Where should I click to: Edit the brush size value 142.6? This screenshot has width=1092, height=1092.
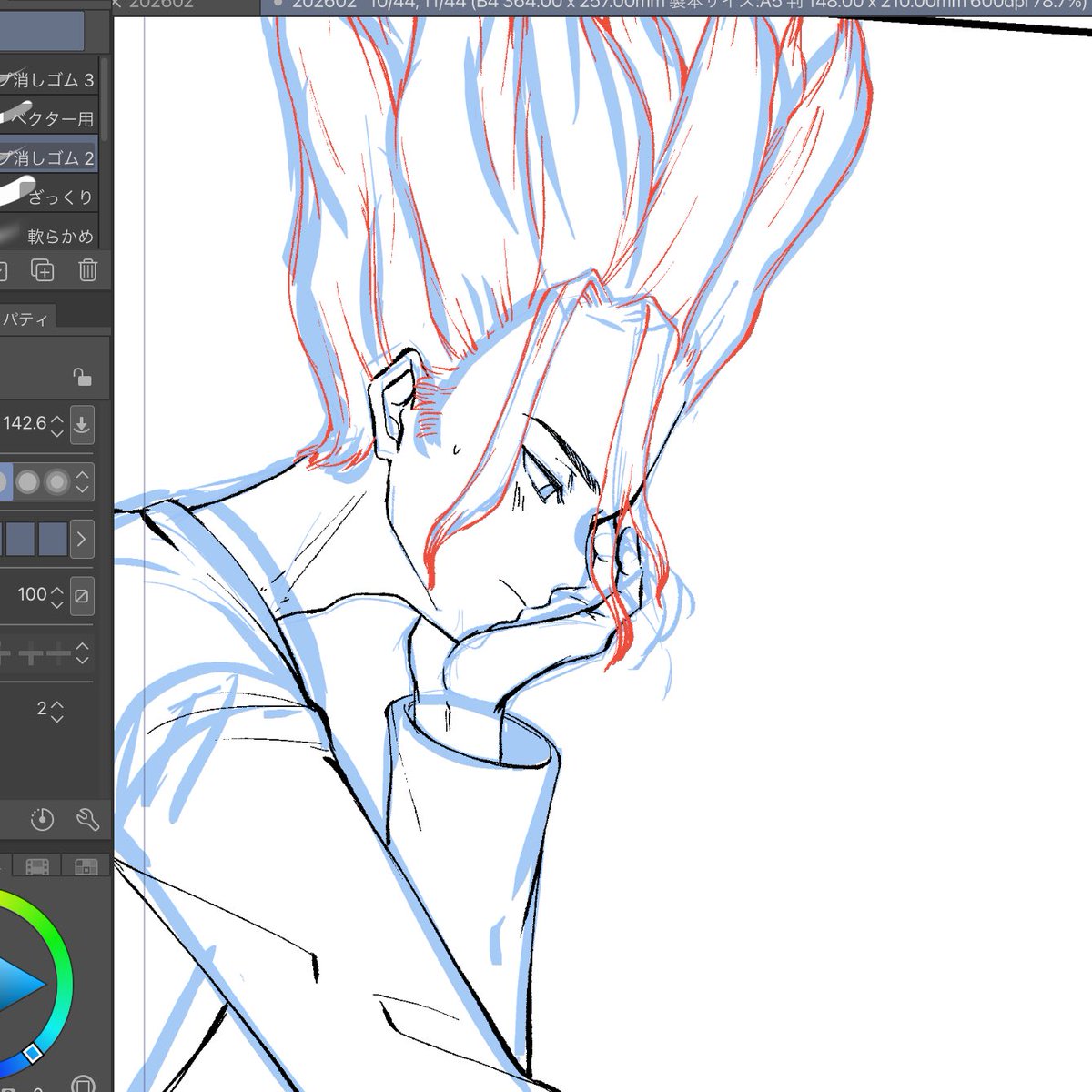point(25,423)
